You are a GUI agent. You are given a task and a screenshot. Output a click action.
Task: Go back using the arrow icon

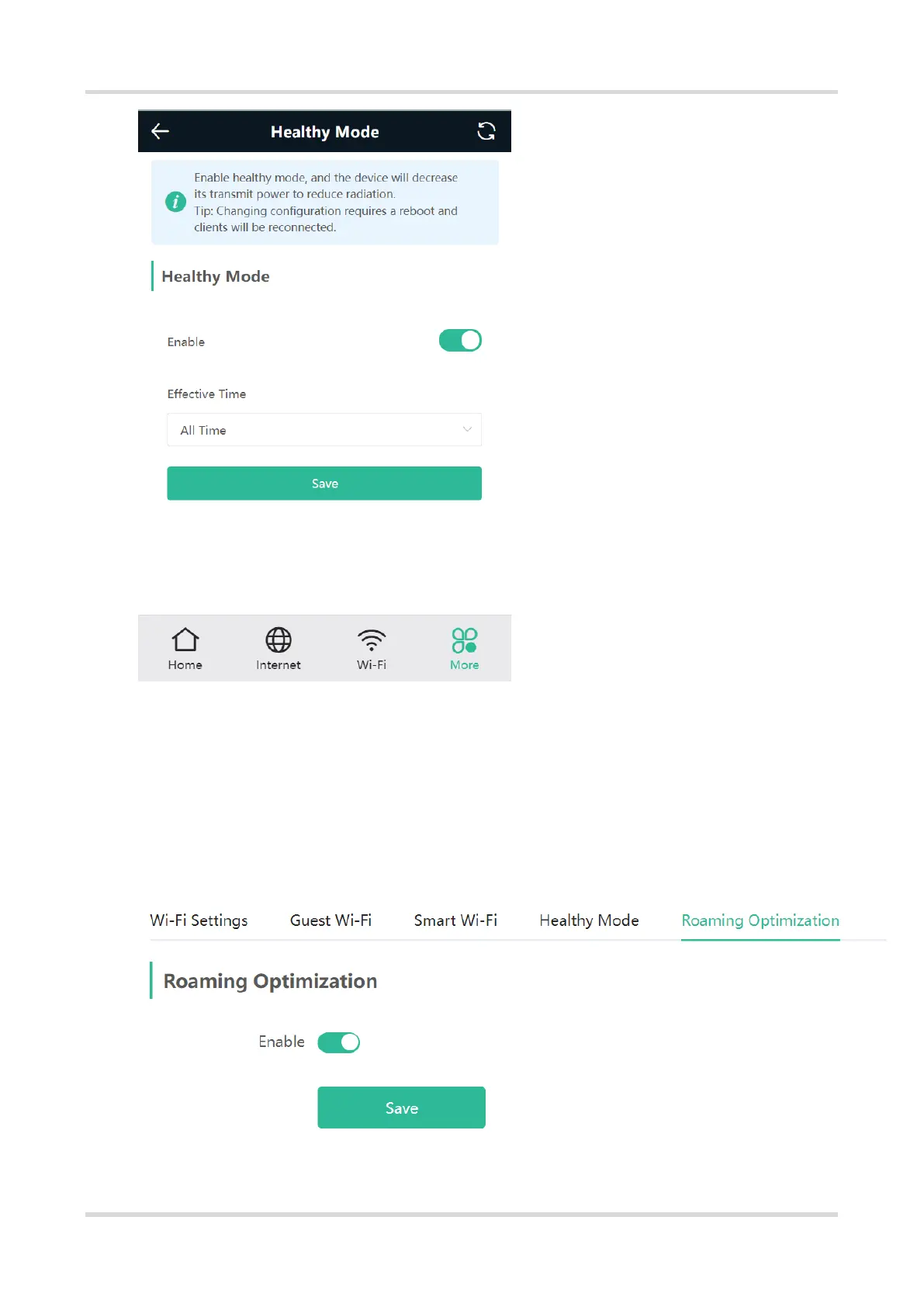[x=160, y=131]
